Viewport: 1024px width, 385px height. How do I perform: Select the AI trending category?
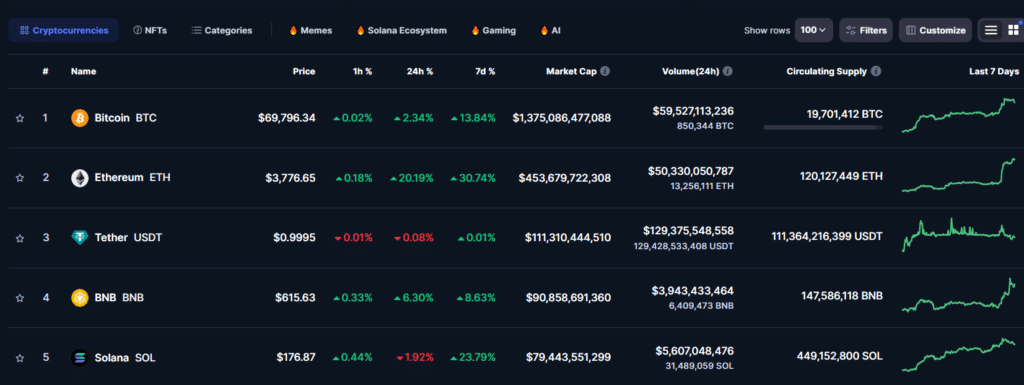click(x=550, y=30)
